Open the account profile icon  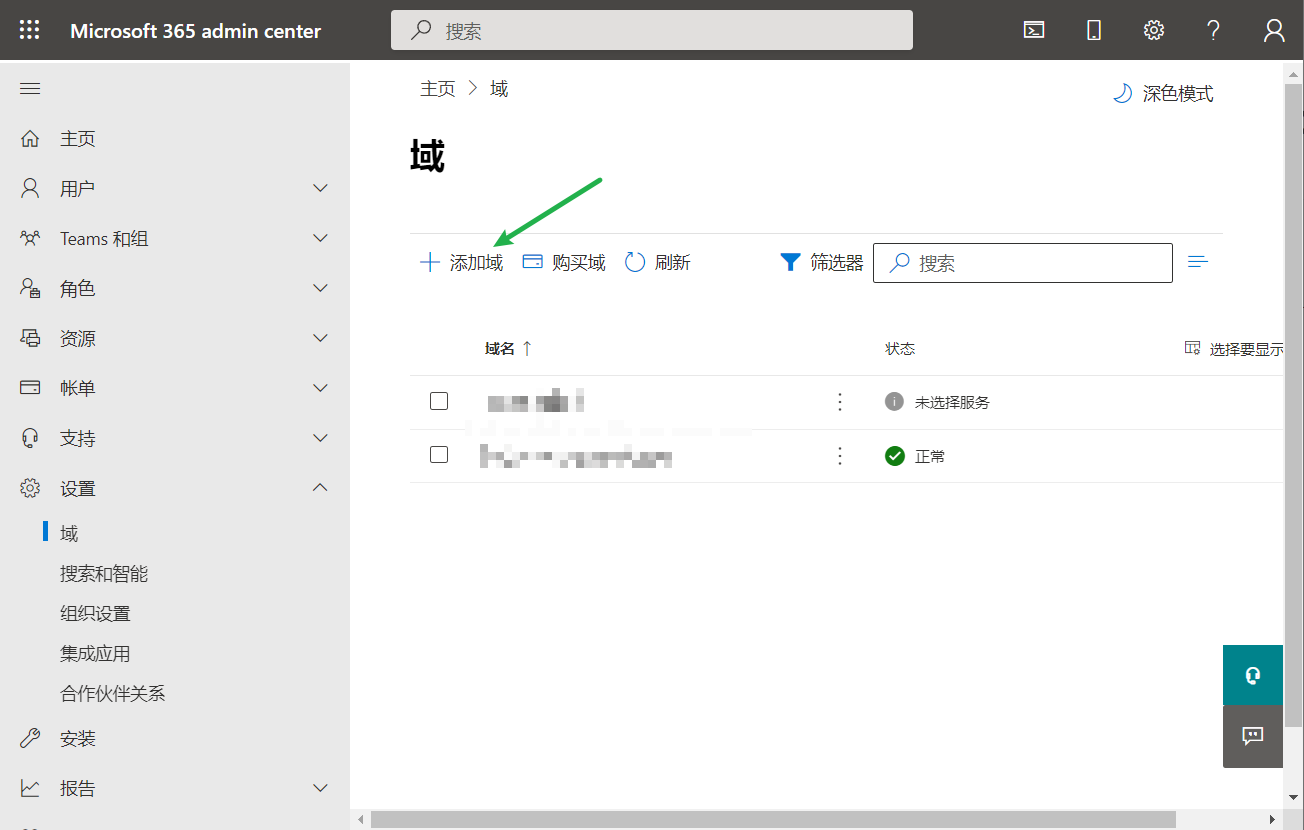[1274, 30]
